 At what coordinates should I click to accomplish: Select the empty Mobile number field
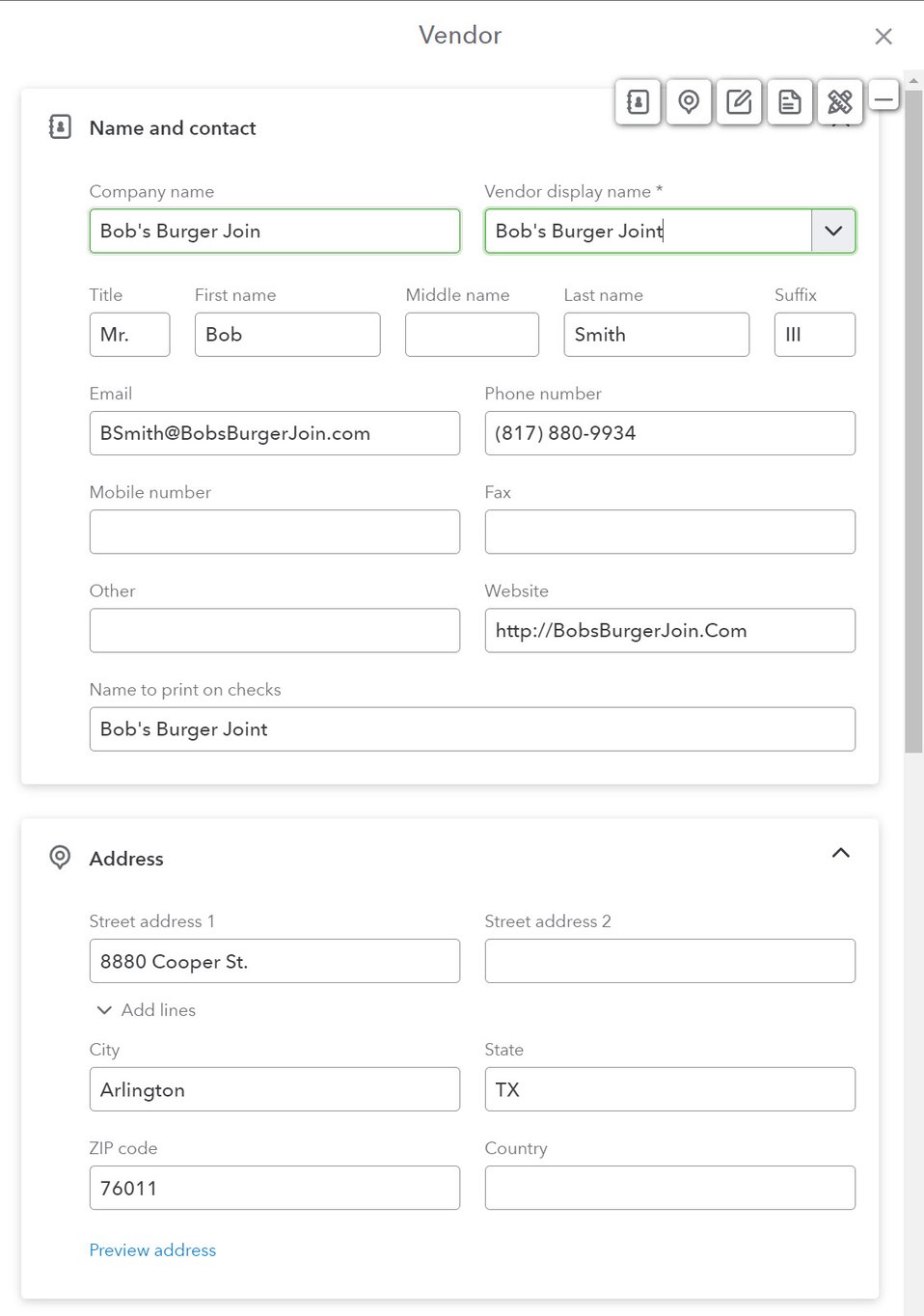click(274, 532)
